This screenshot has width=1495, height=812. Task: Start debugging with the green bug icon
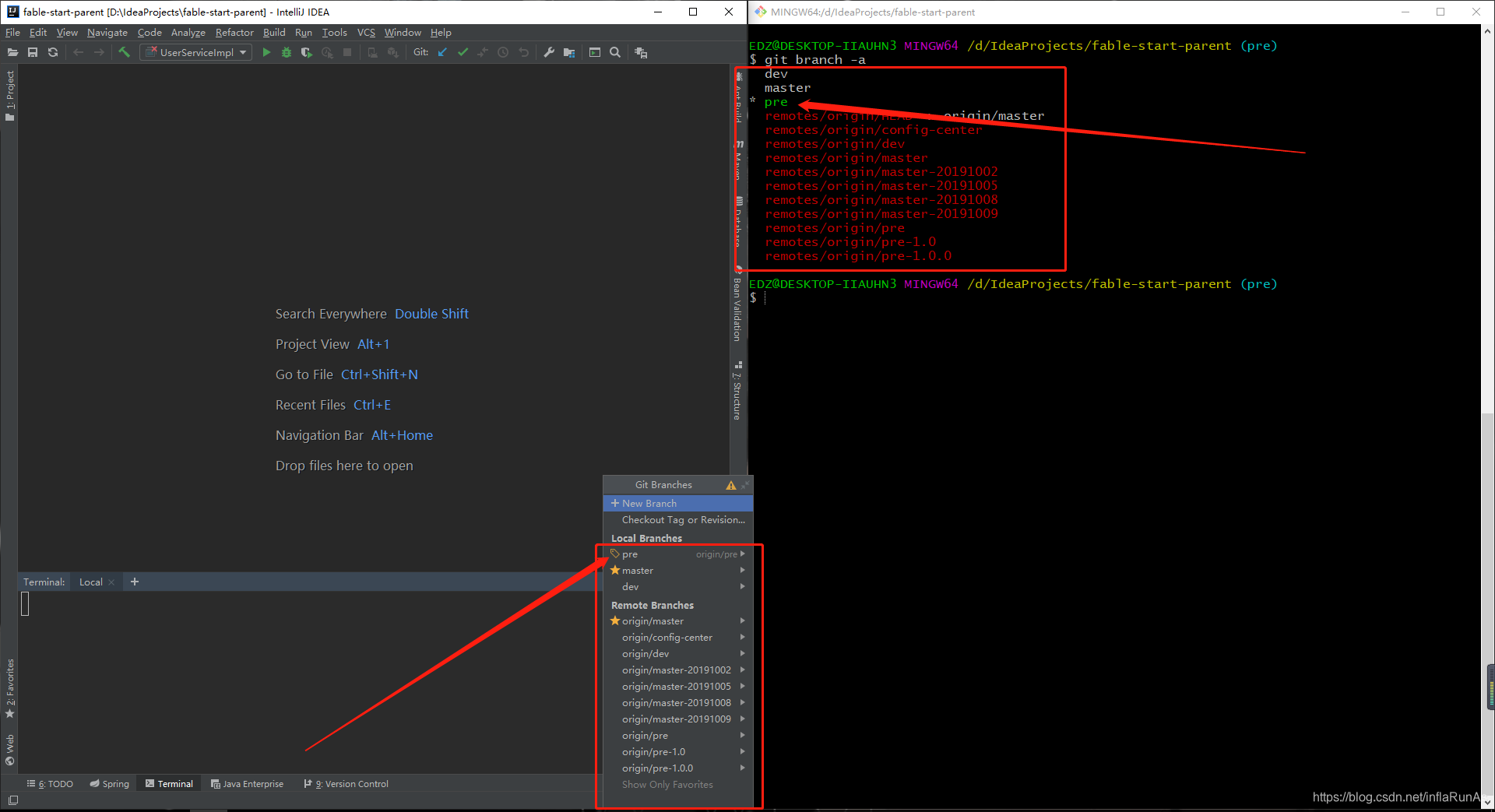coord(287,52)
